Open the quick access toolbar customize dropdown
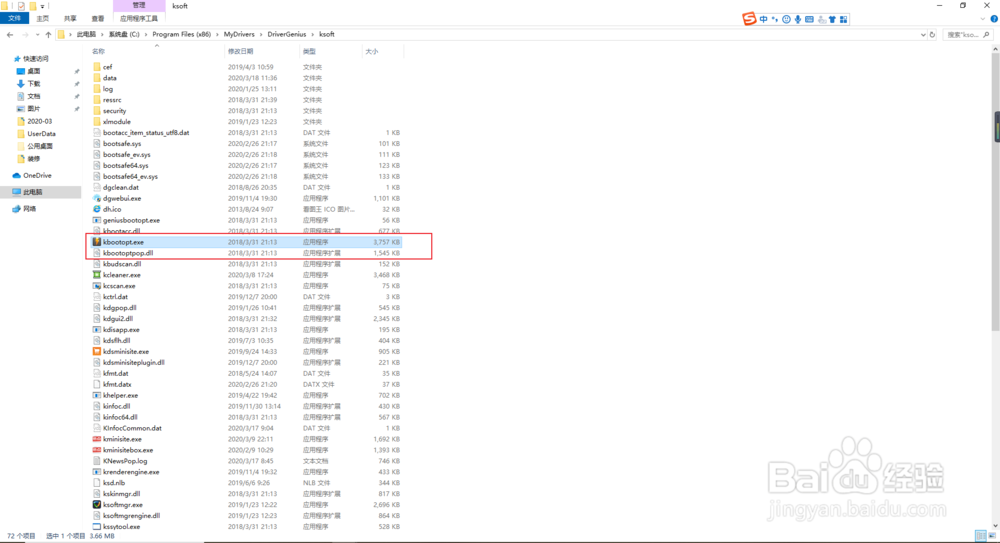This screenshot has width=1000, height=543. [43, 6]
